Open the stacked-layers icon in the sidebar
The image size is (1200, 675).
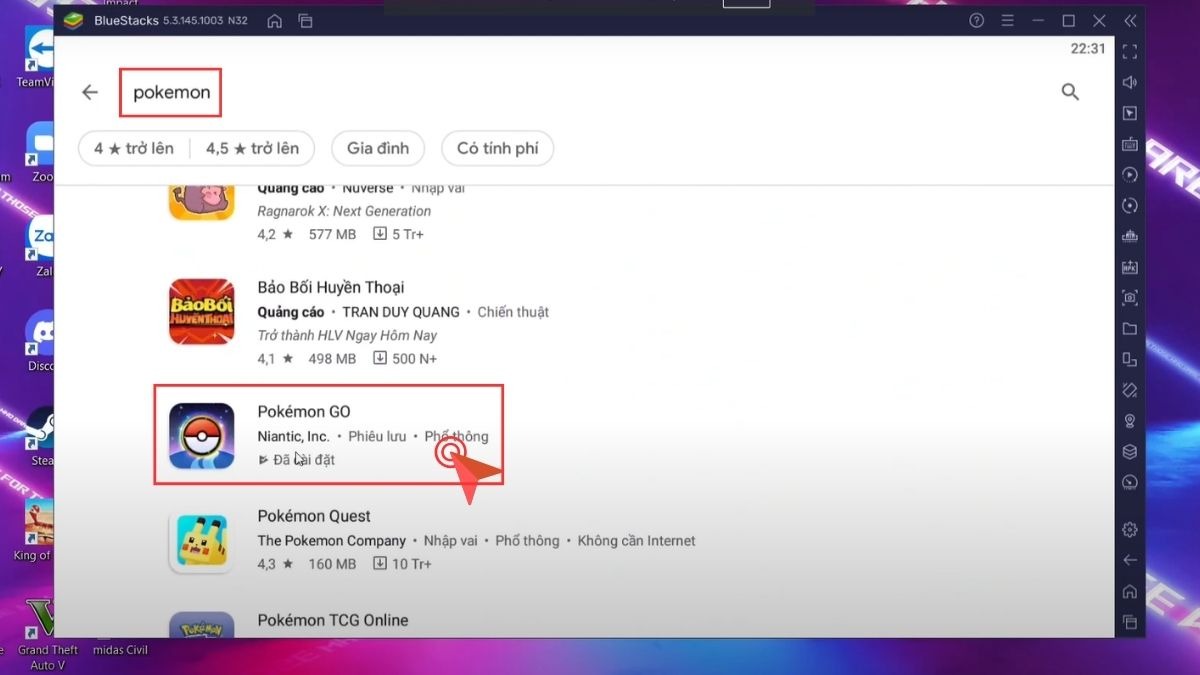[1130, 452]
